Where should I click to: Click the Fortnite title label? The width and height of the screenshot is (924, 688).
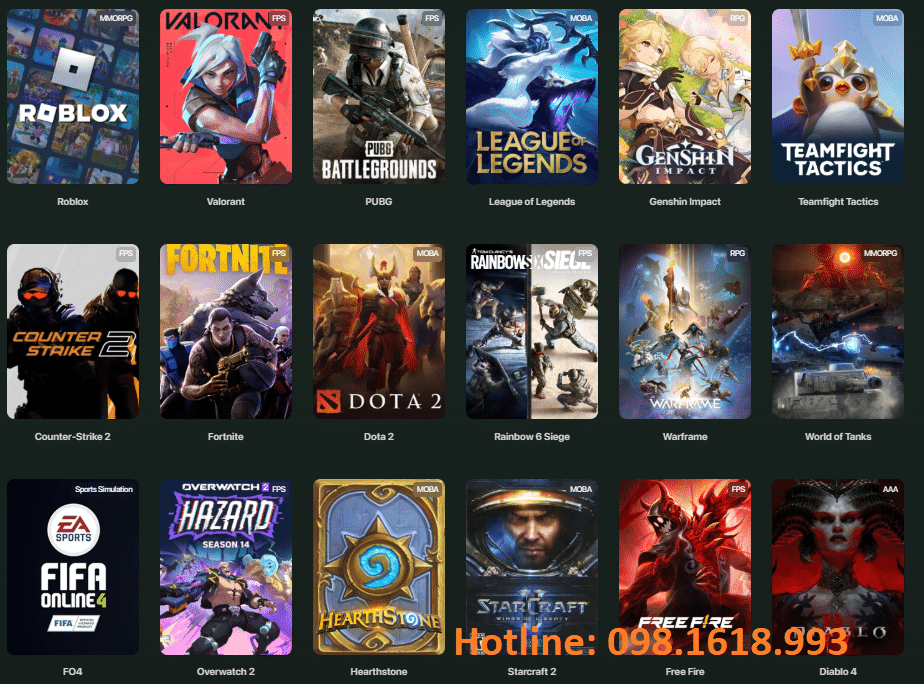(226, 436)
